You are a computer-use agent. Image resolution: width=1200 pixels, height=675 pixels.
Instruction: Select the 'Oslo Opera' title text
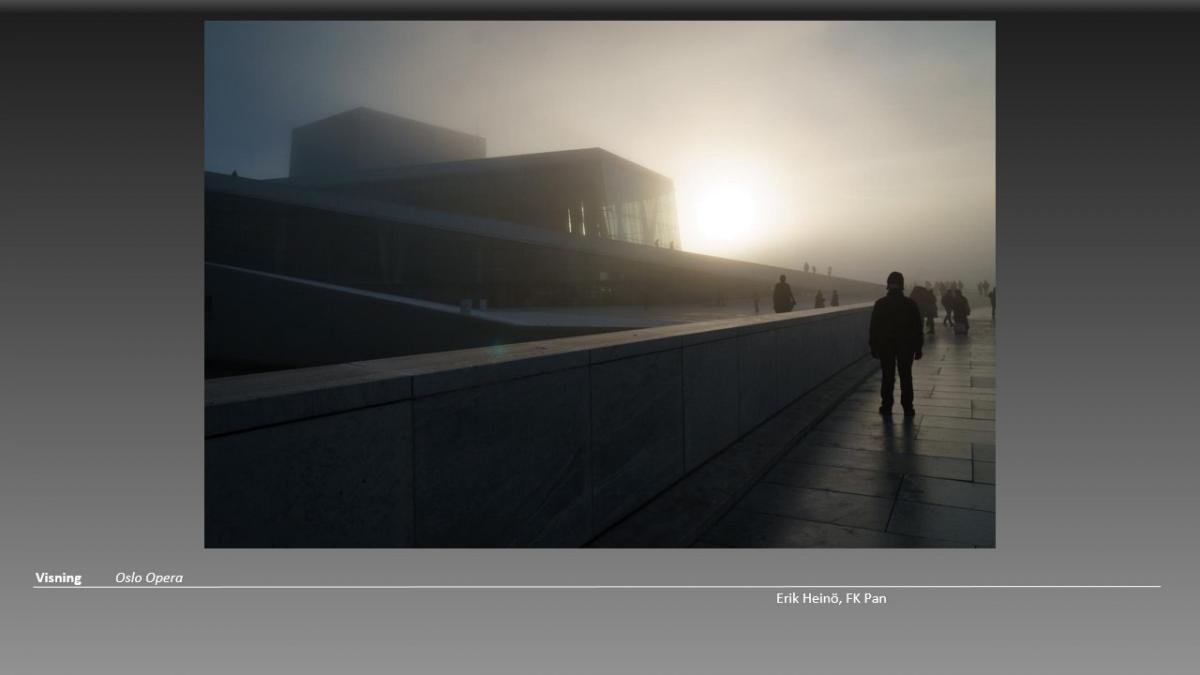(149, 578)
